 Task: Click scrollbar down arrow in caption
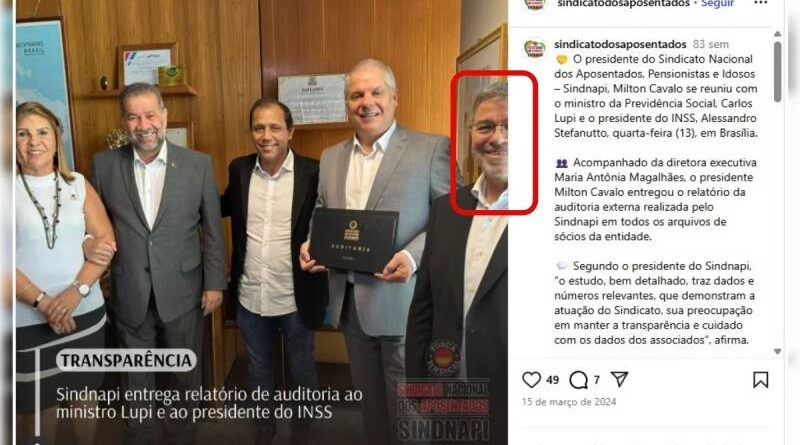coord(777,351)
